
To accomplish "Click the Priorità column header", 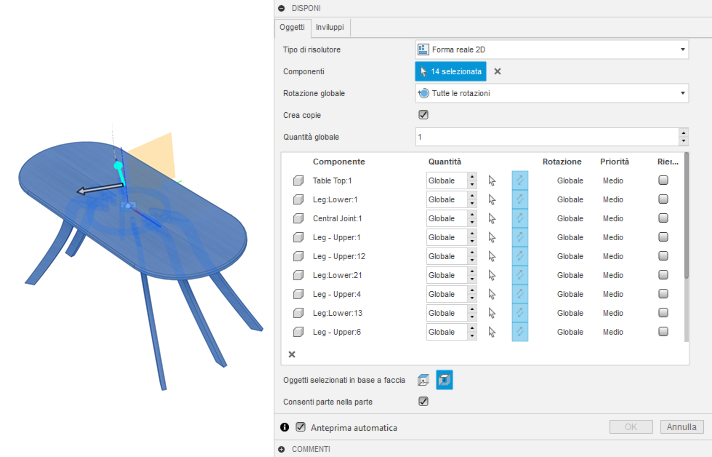I will point(614,162).
